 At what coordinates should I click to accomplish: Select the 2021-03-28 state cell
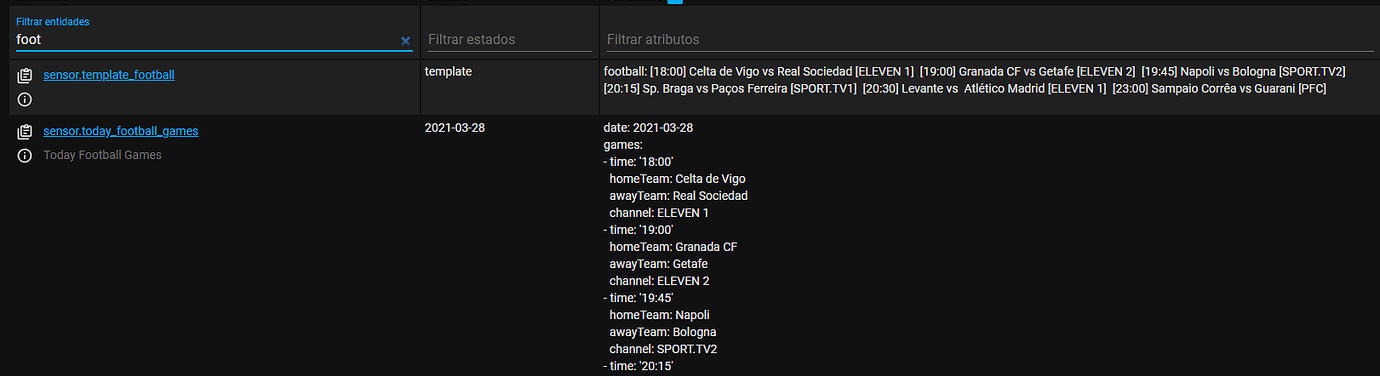tap(458, 128)
